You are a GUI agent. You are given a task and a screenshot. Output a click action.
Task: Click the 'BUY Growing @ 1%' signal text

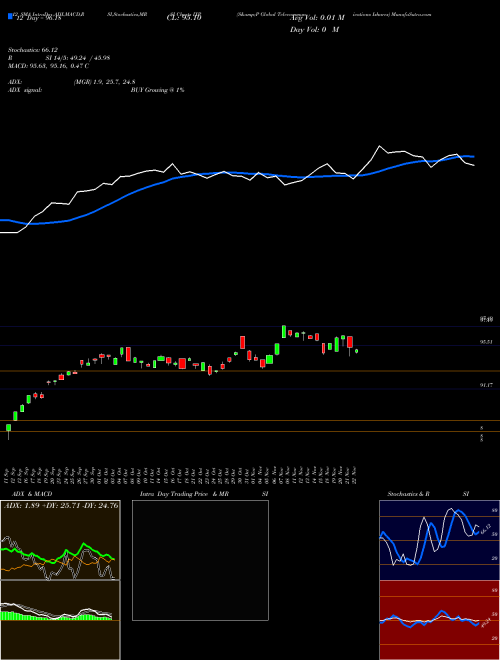[157, 90]
